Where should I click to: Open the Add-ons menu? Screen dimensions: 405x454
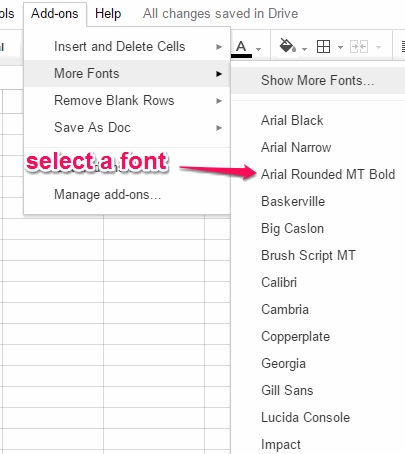tap(55, 14)
